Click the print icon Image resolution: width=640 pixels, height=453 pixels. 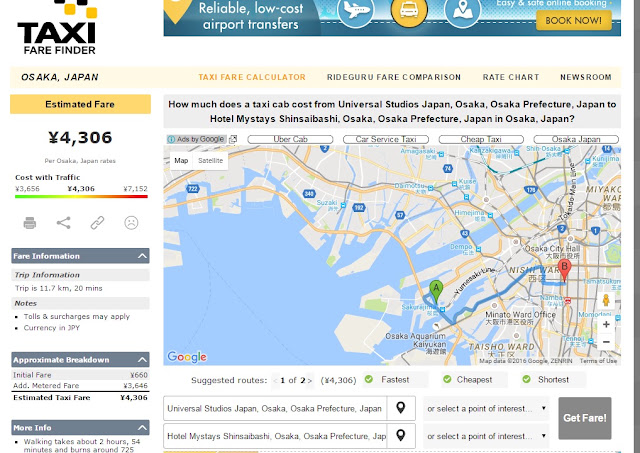pyautogui.click(x=30, y=223)
